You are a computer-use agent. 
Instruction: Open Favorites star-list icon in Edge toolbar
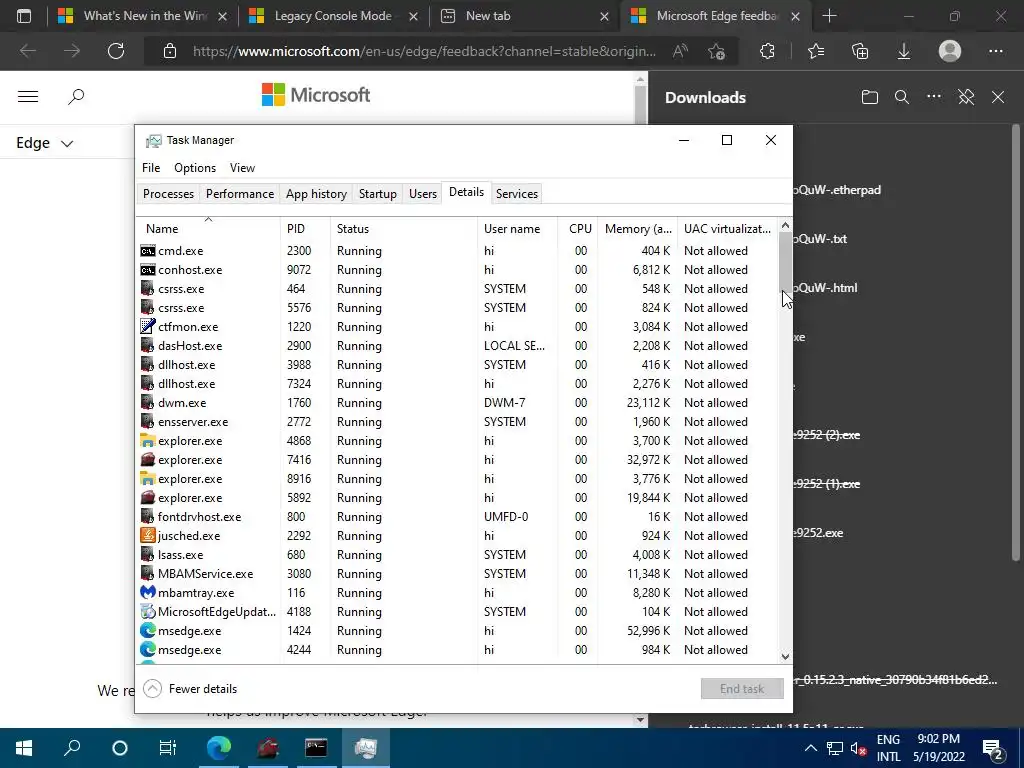[x=816, y=51]
